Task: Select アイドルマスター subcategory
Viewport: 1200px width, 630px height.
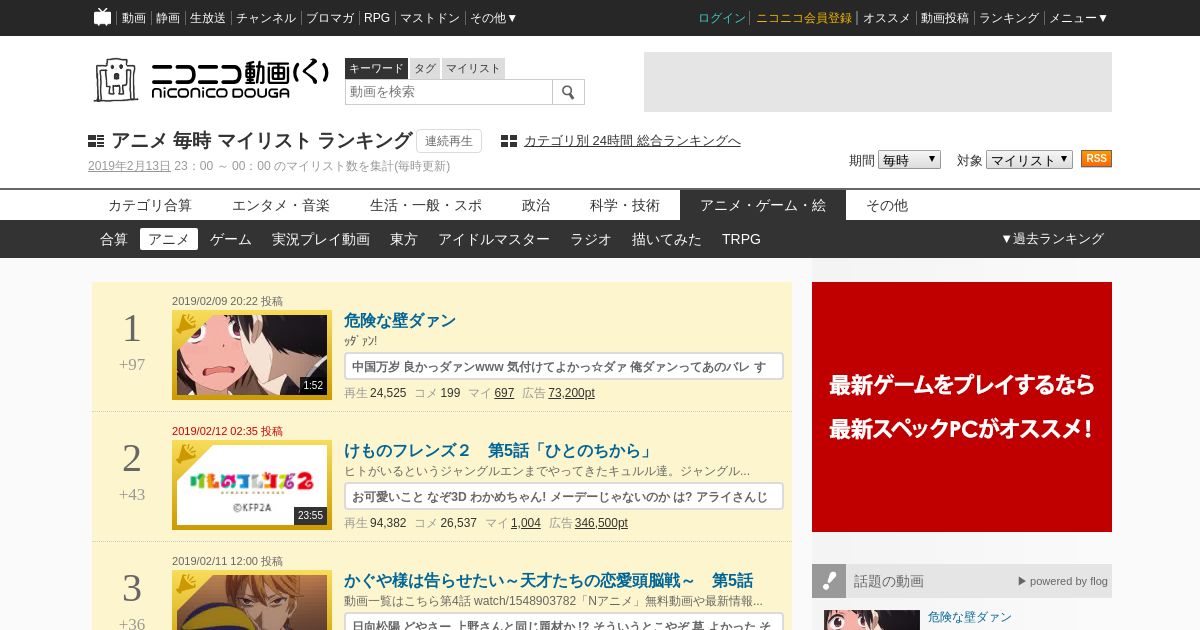Action: point(494,239)
